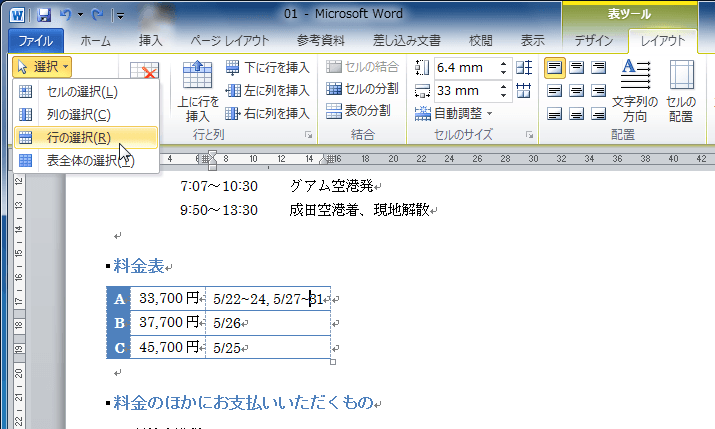Select align top left icon

pos(554,67)
